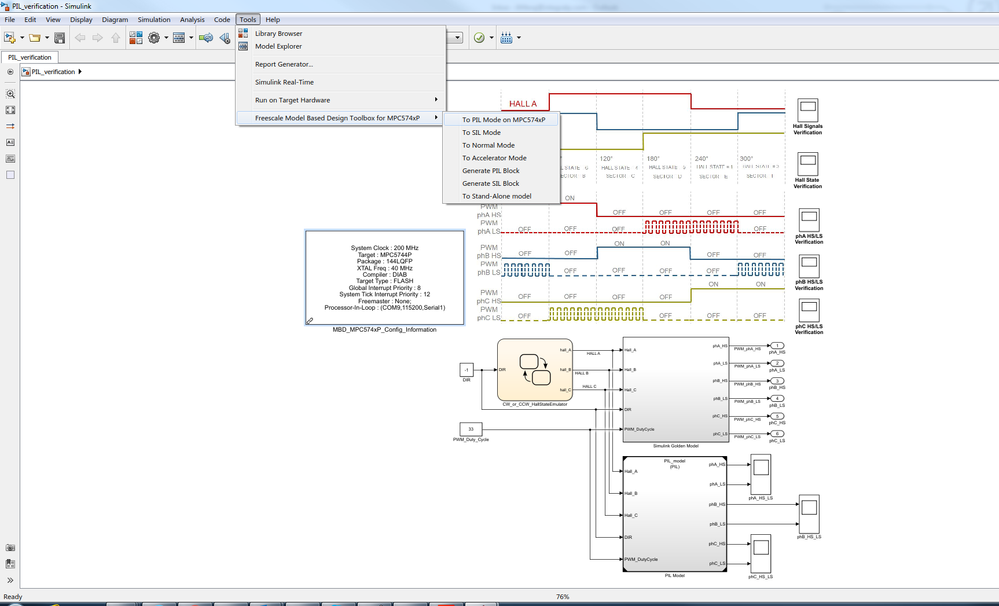The image size is (999, 606).
Task: Open dropdown arrow beside Model Advisor checkmark
Action: coord(492,38)
